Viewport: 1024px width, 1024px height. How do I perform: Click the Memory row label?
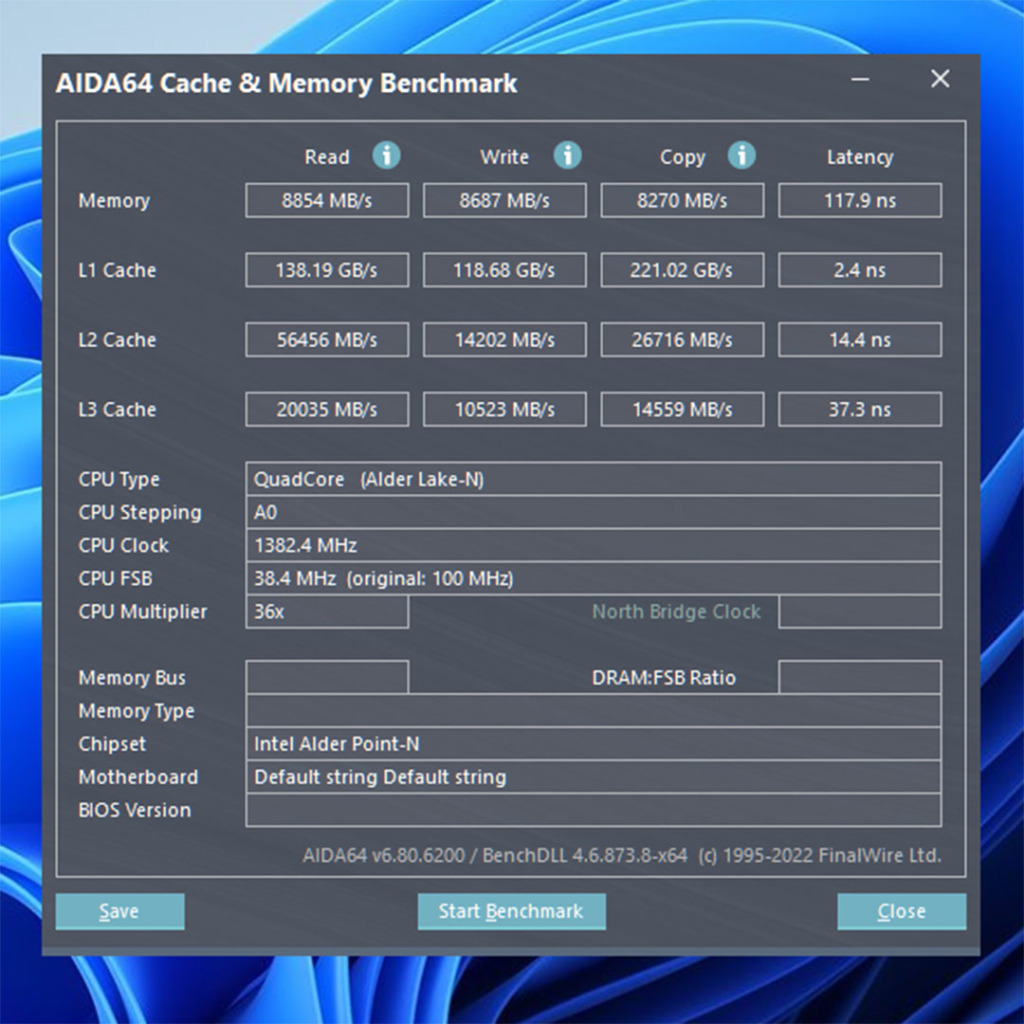pyautogui.click(x=114, y=201)
